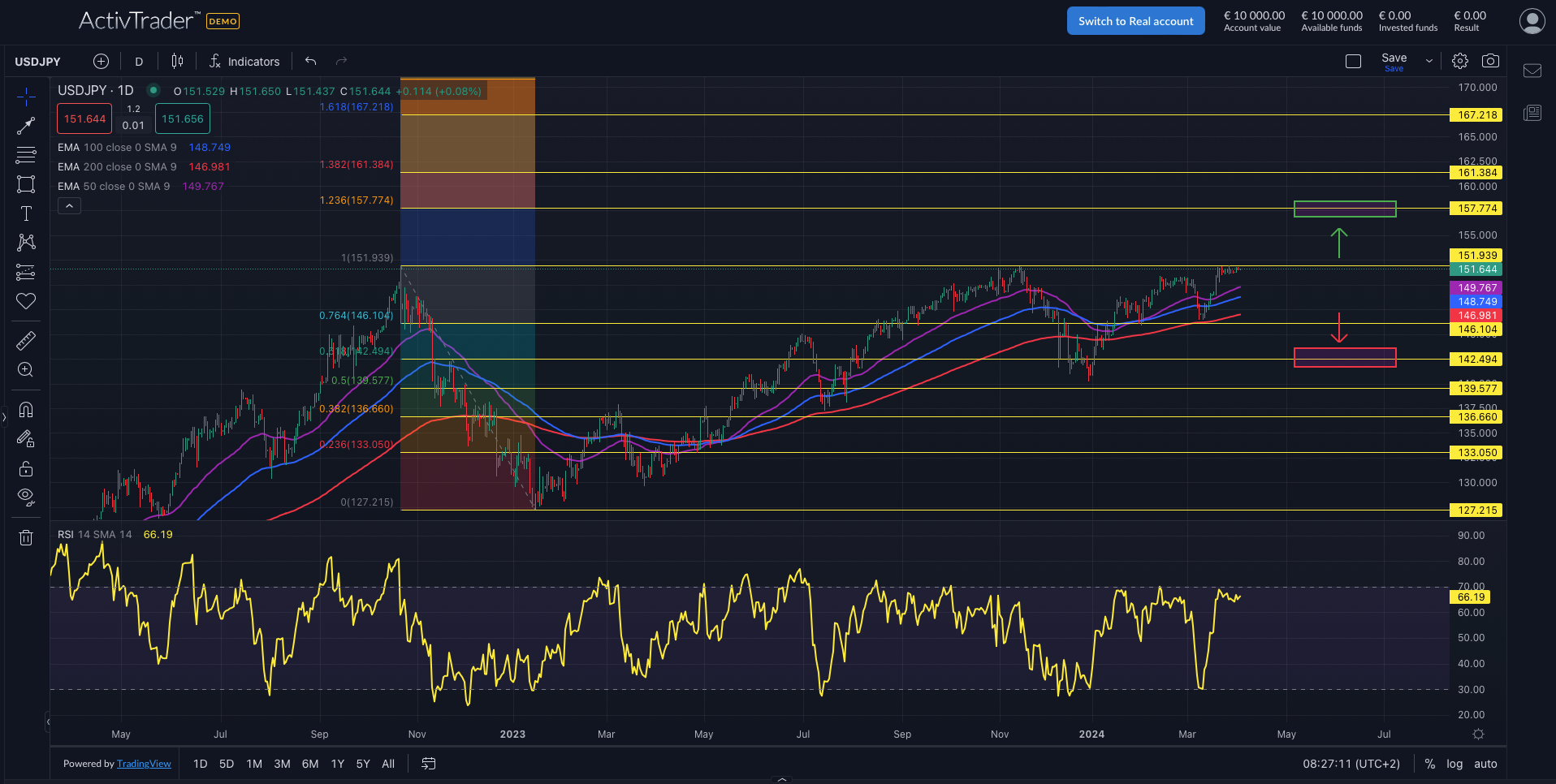Open the text annotation tool
The image size is (1556, 784).
coord(27,213)
